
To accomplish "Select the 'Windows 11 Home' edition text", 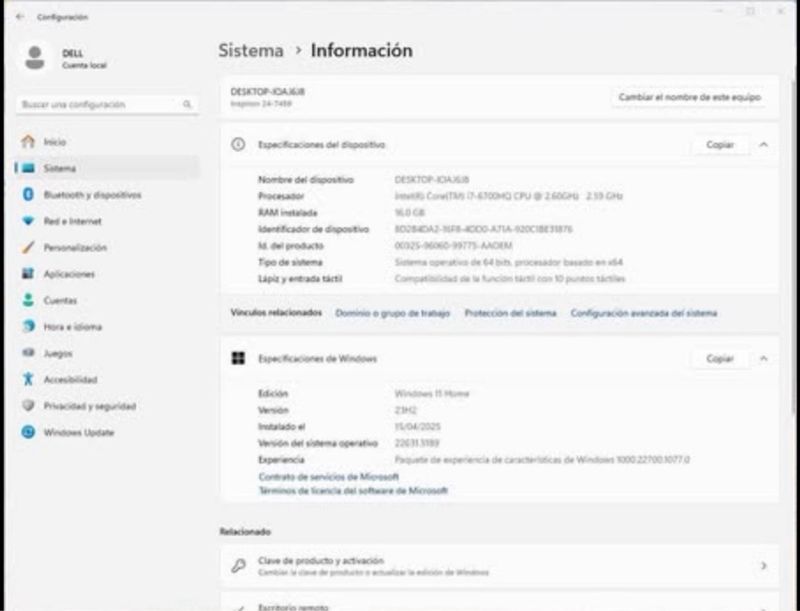I will coord(432,394).
